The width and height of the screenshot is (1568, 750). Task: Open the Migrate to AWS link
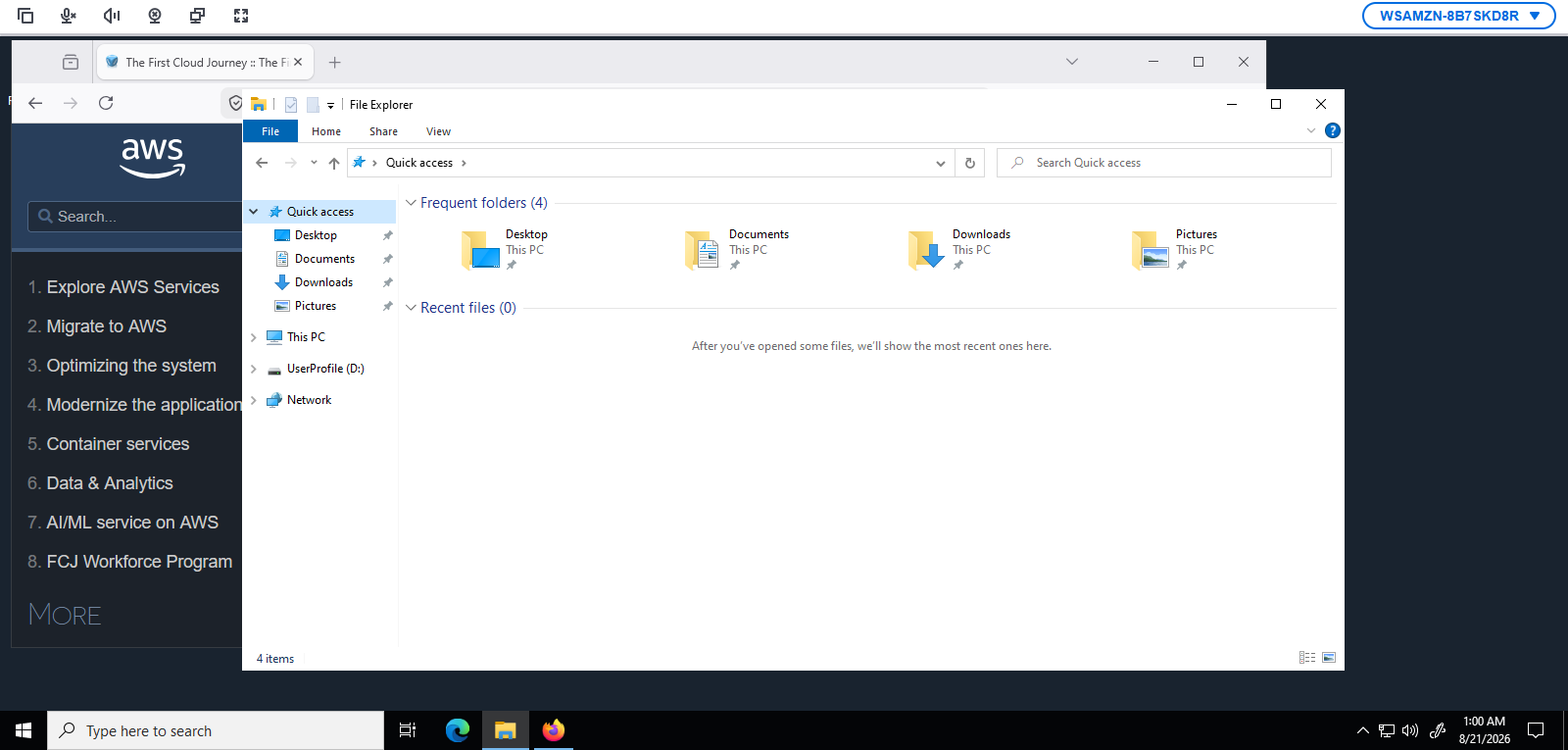click(107, 326)
